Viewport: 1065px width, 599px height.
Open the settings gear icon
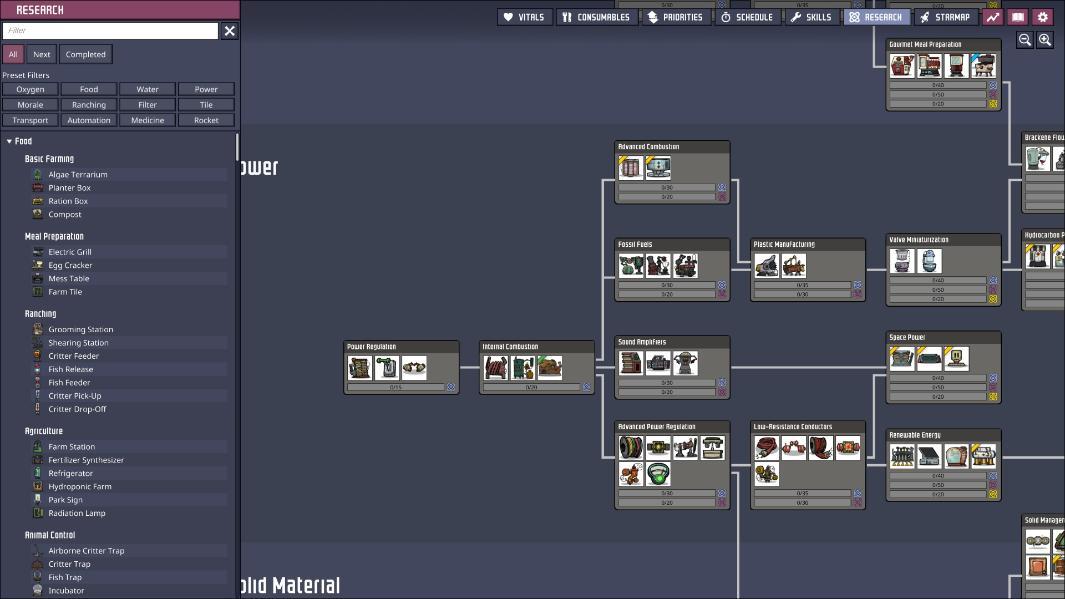pyautogui.click(x=1043, y=17)
